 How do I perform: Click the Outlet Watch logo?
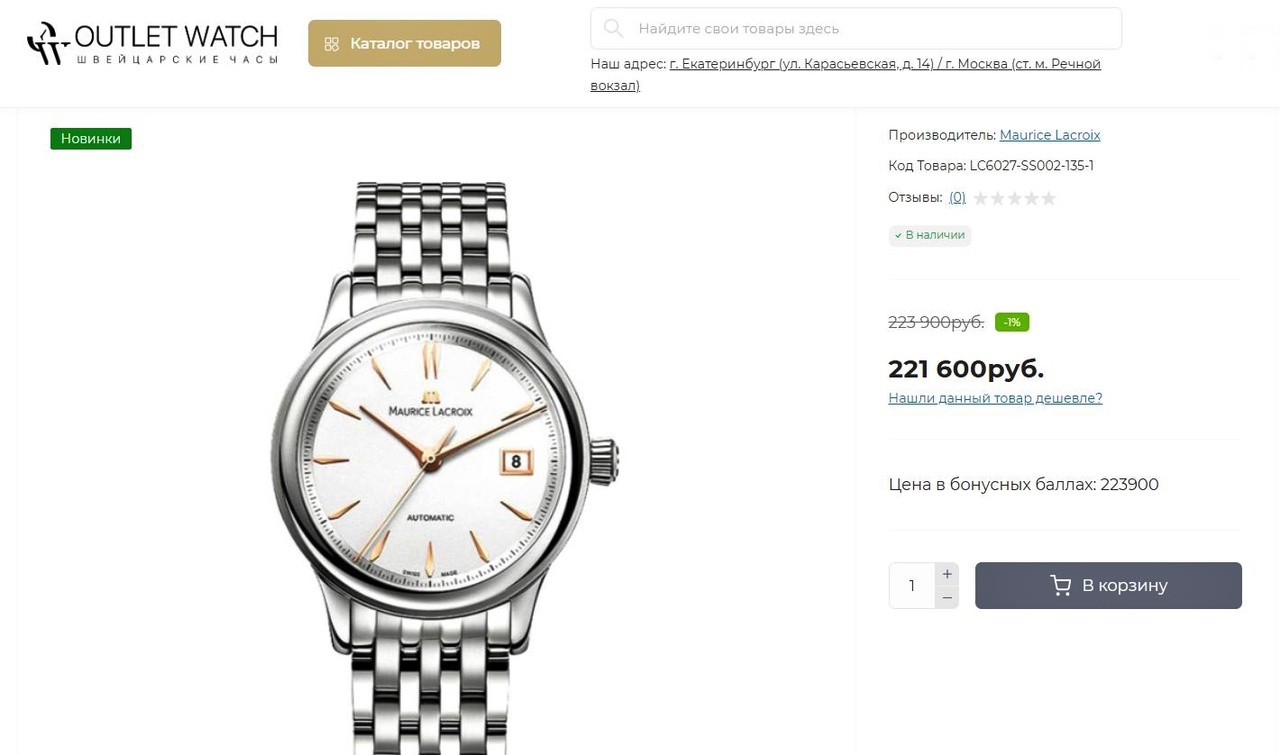click(x=152, y=44)
